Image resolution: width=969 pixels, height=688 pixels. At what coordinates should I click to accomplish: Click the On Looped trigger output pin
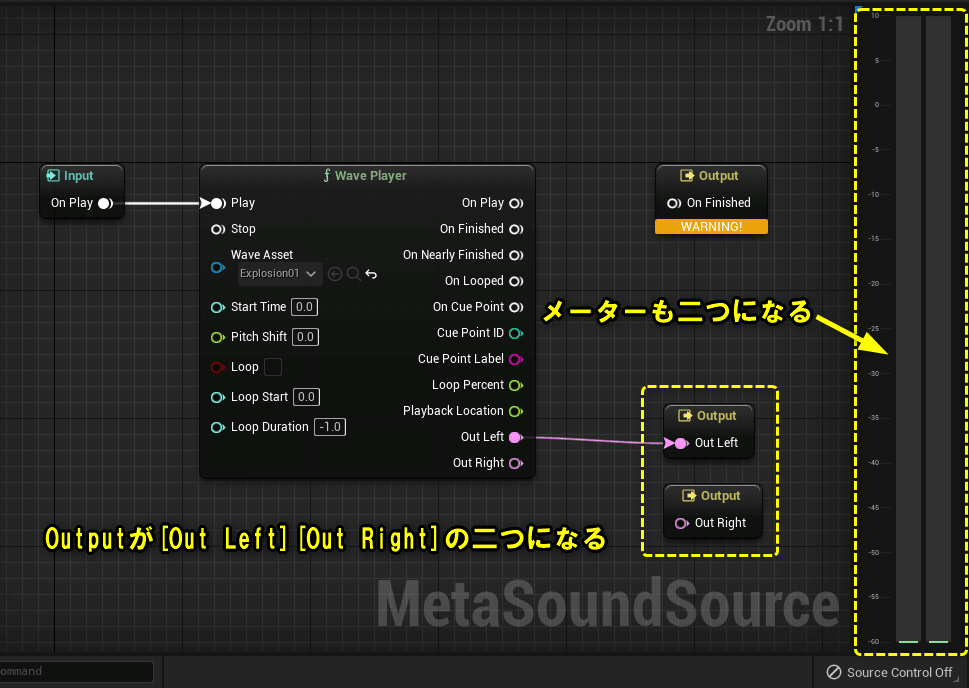coord(516,281)
